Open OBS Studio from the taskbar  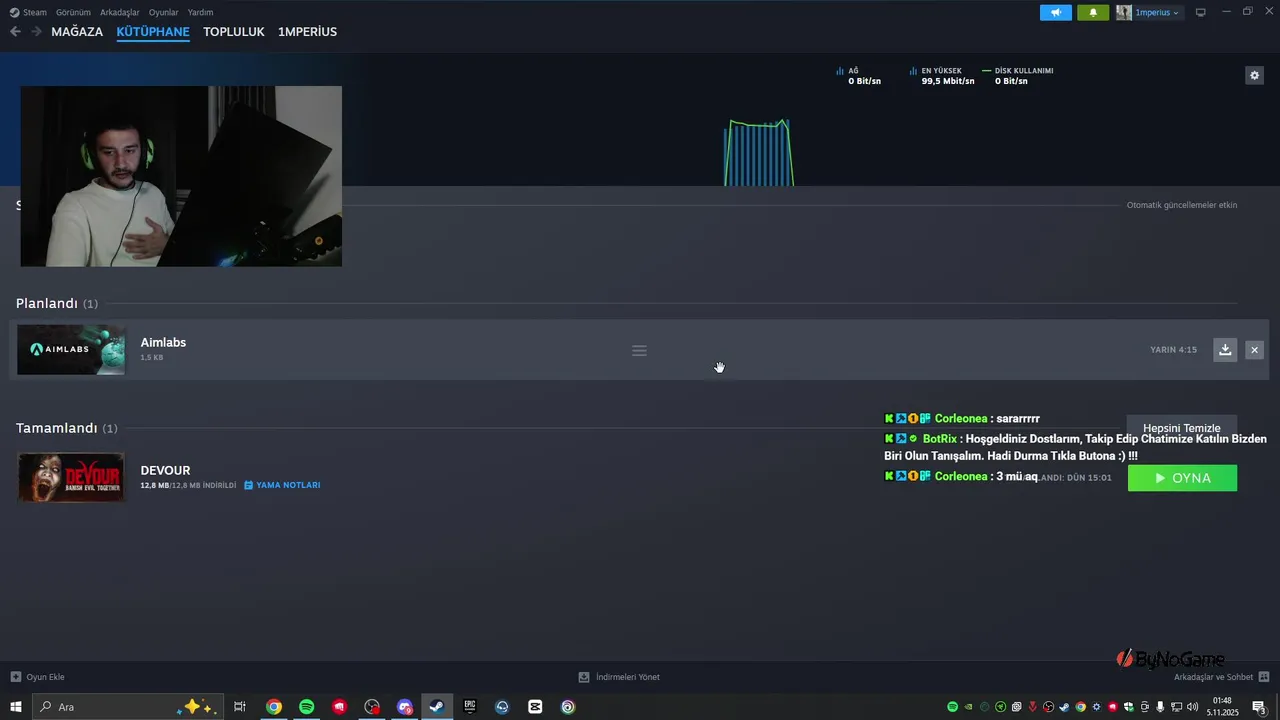click(x=372, y=707)
